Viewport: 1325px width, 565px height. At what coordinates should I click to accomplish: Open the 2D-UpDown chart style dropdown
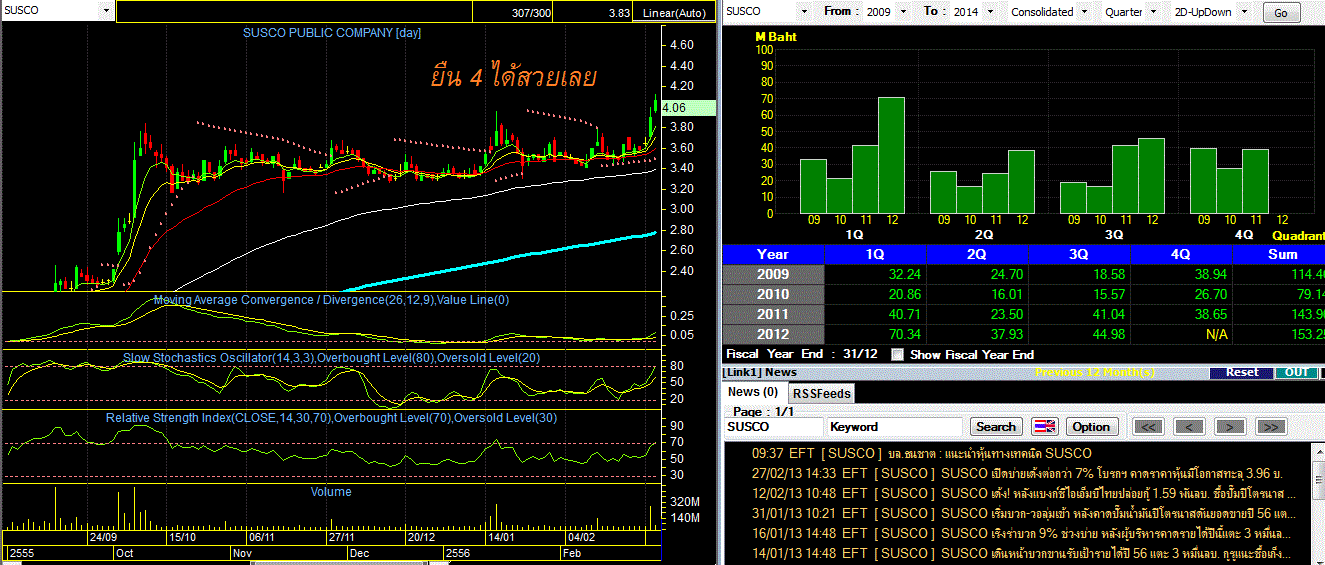click(1246, 11)
